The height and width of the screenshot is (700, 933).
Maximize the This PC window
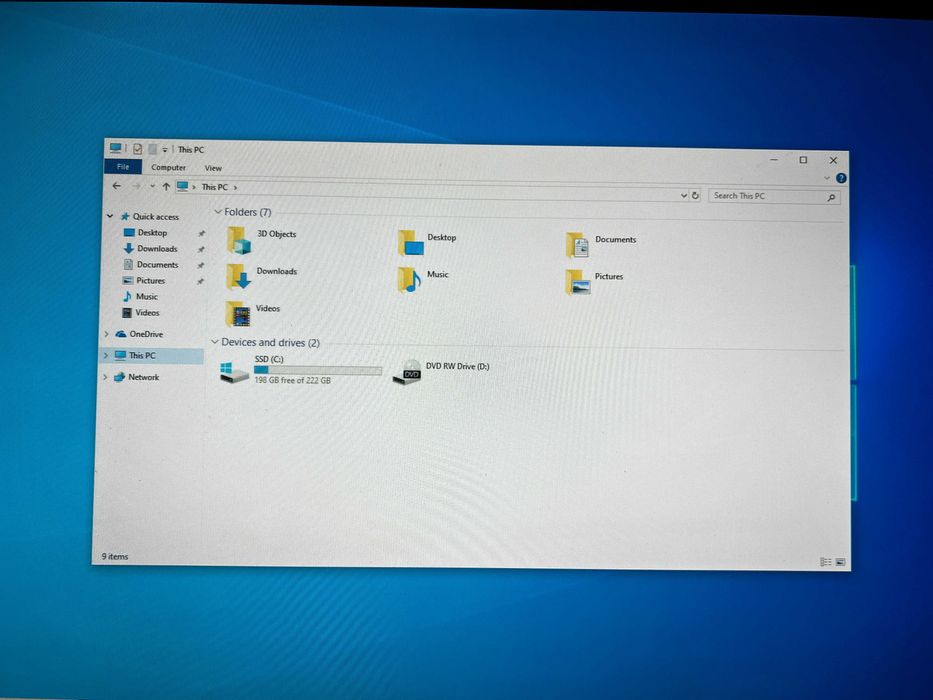click(x=803, y=160)
